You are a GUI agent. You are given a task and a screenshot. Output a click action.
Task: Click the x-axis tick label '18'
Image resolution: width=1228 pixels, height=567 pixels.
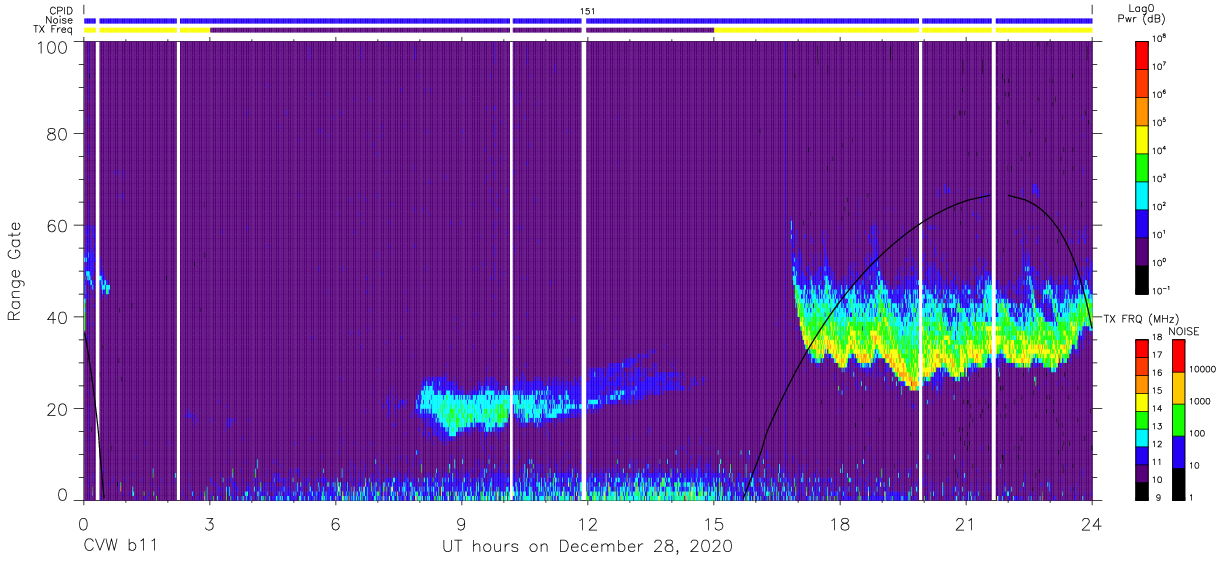coord(840,524)
